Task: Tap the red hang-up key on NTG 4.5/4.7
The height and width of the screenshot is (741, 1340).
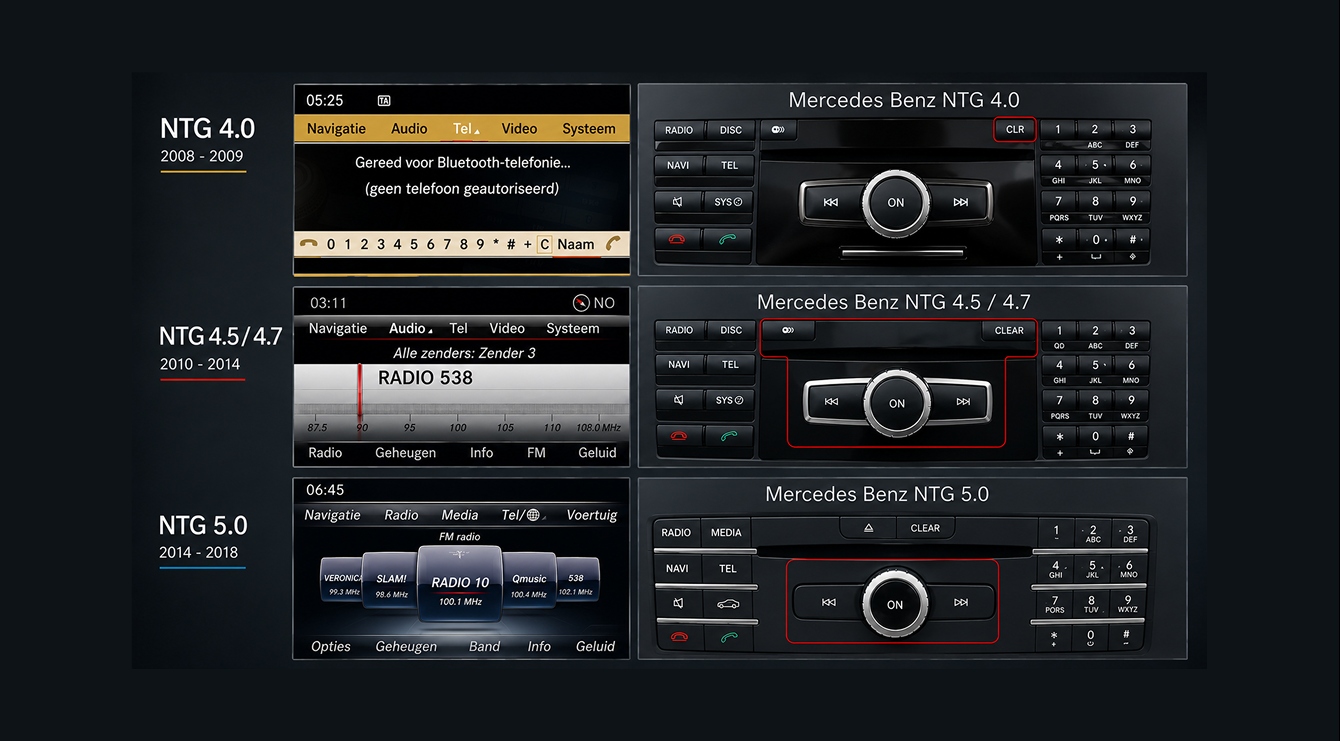Action: [x=679, y=436]
